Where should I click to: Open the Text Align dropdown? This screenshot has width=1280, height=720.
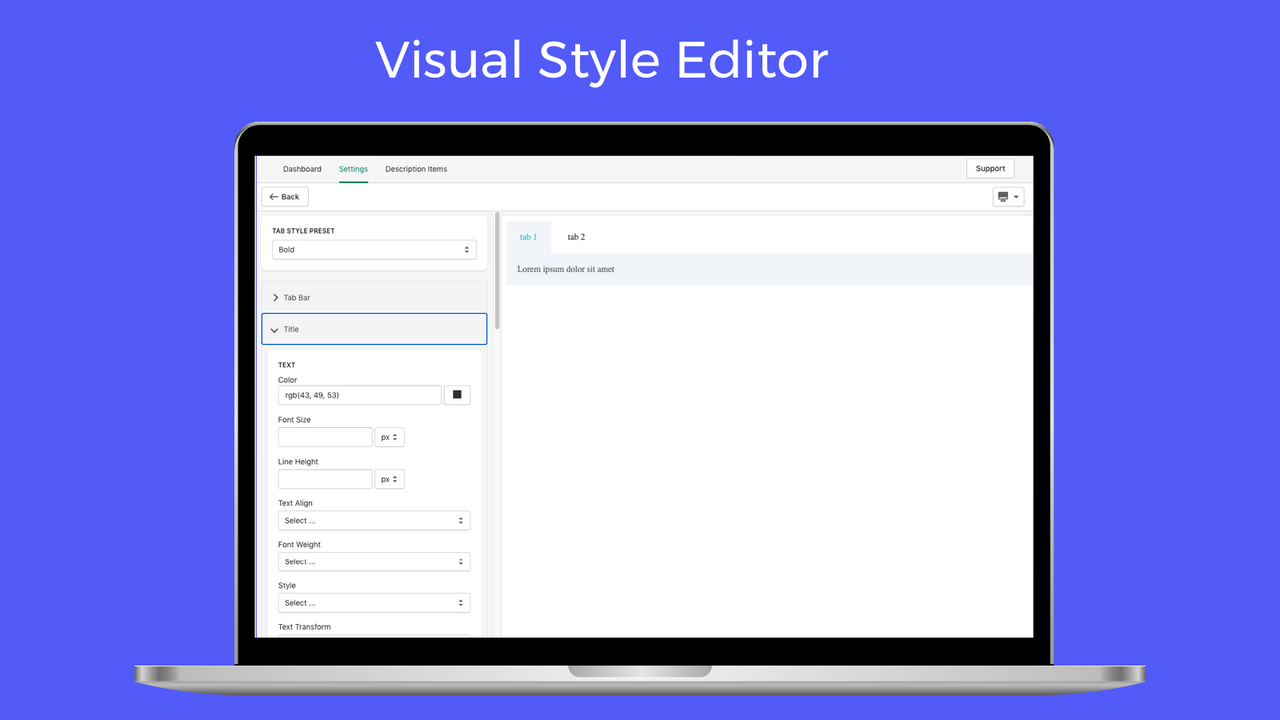pyautogui.click(x=374, y=520)
